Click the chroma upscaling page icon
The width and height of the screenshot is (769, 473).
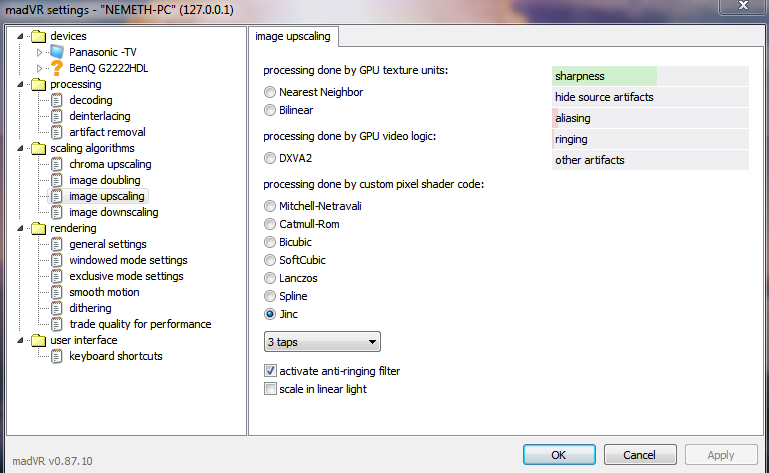pyautogui.click(x=57, y=164)
